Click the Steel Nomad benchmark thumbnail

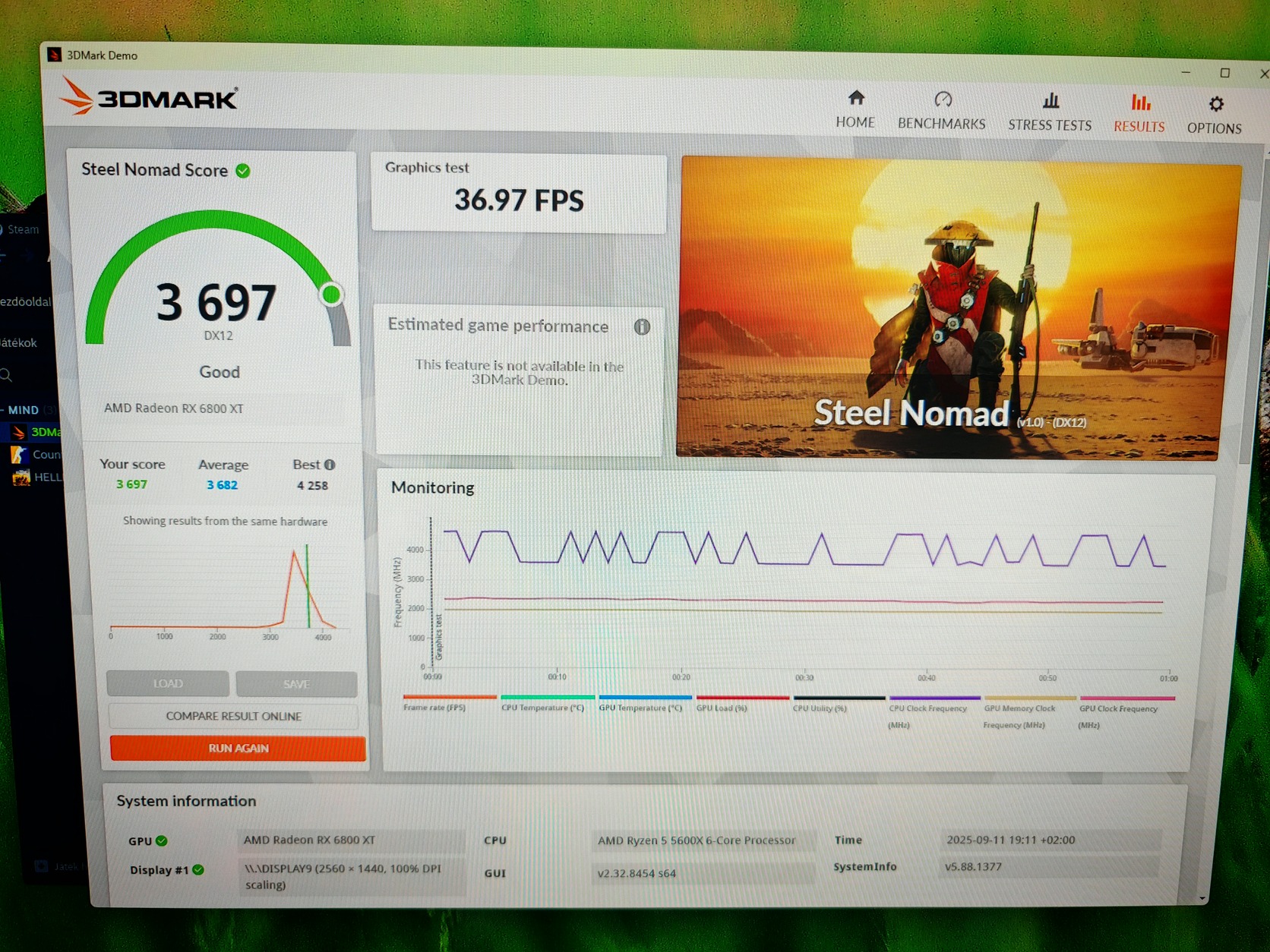[959, 307]
